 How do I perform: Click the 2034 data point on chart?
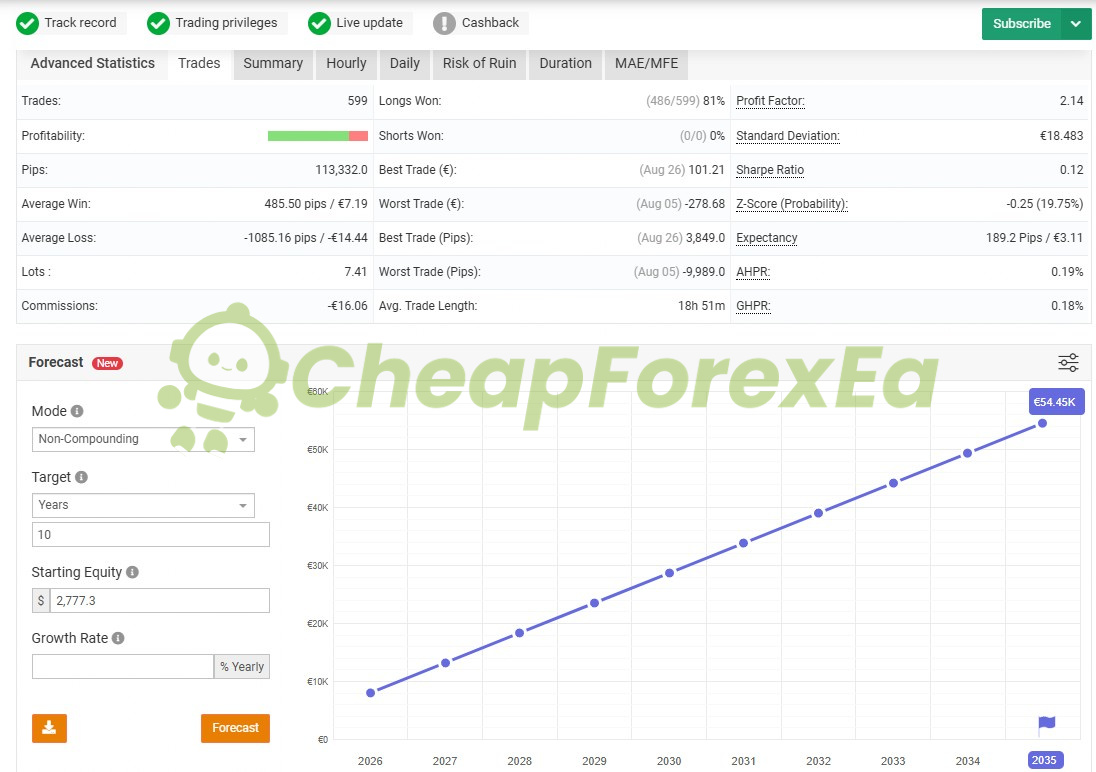(967, 453)
